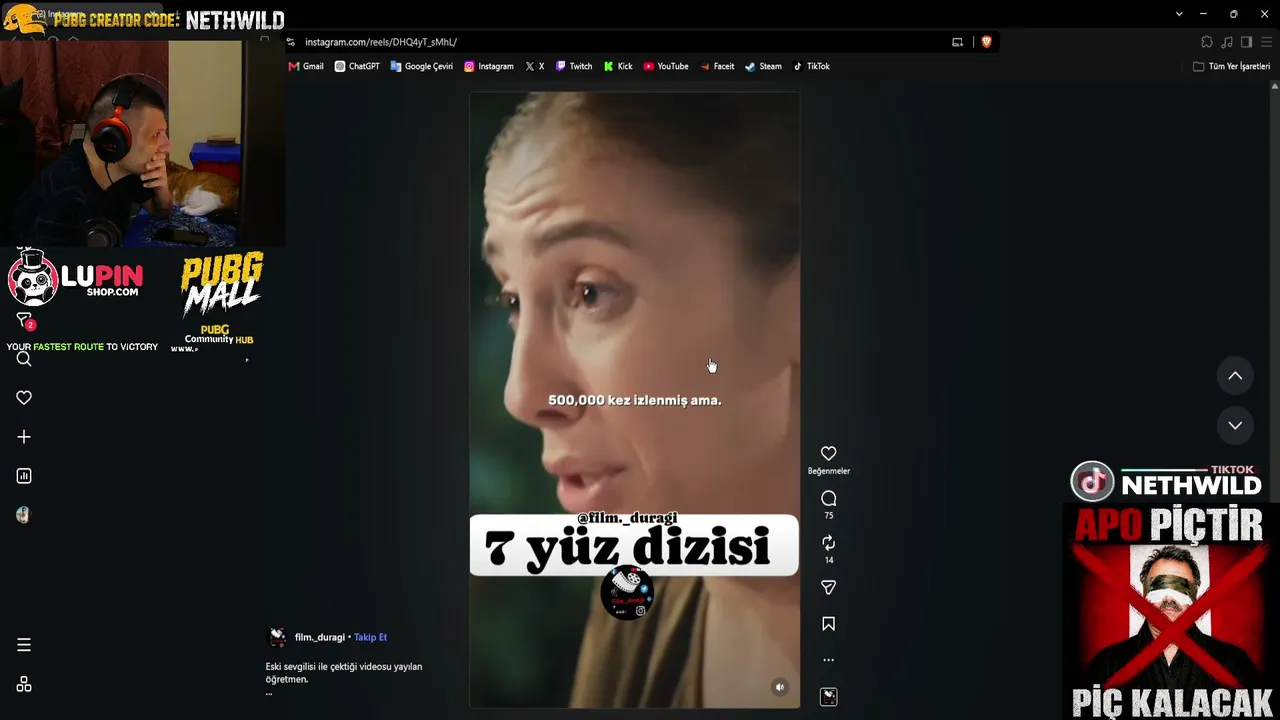
Task: Focus the address bar with instagram.com/reels URL
Action: 620,42
